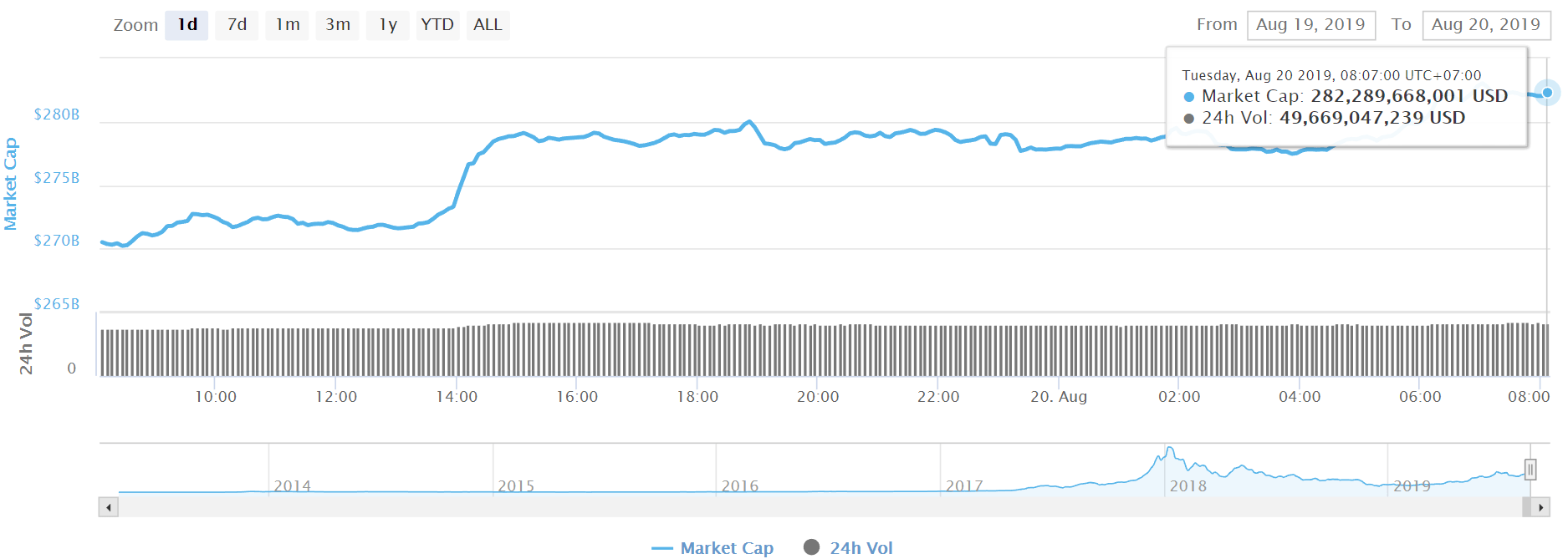Image resolution: width=1568 pixels, height=559 pixels.
Task: Grab the navigator range handle
Action: click(x=1530, y=470)
